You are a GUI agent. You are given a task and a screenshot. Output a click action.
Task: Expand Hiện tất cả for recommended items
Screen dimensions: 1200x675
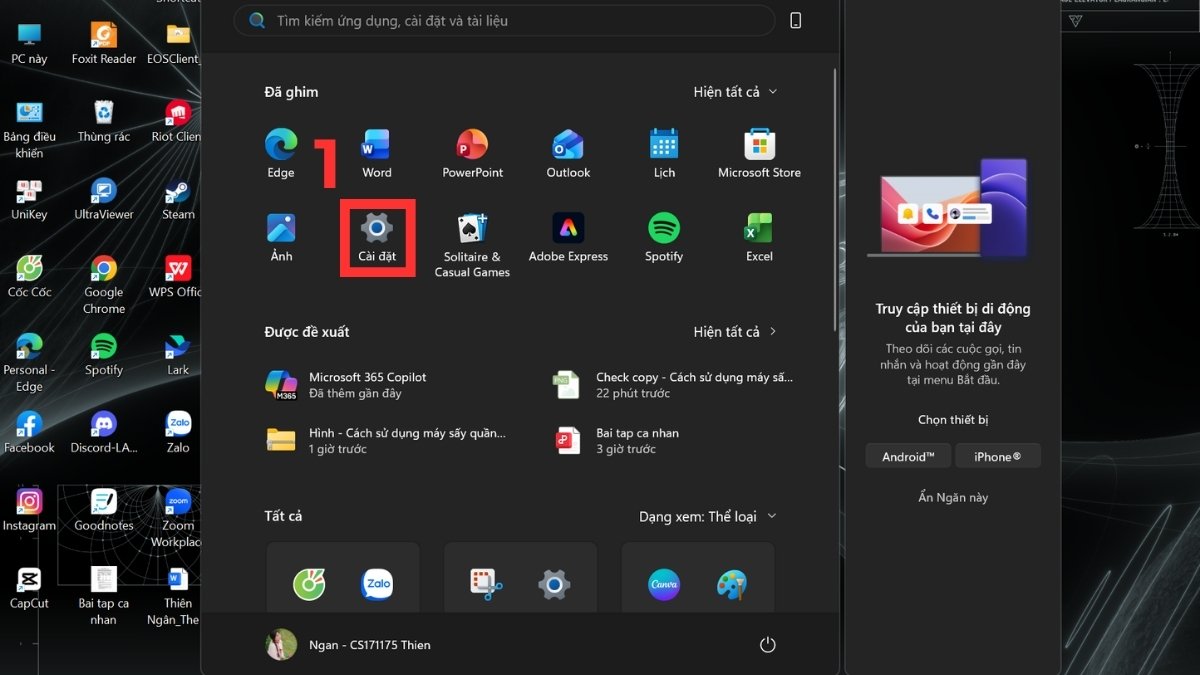pyautogui.click(x=735, y=332)
